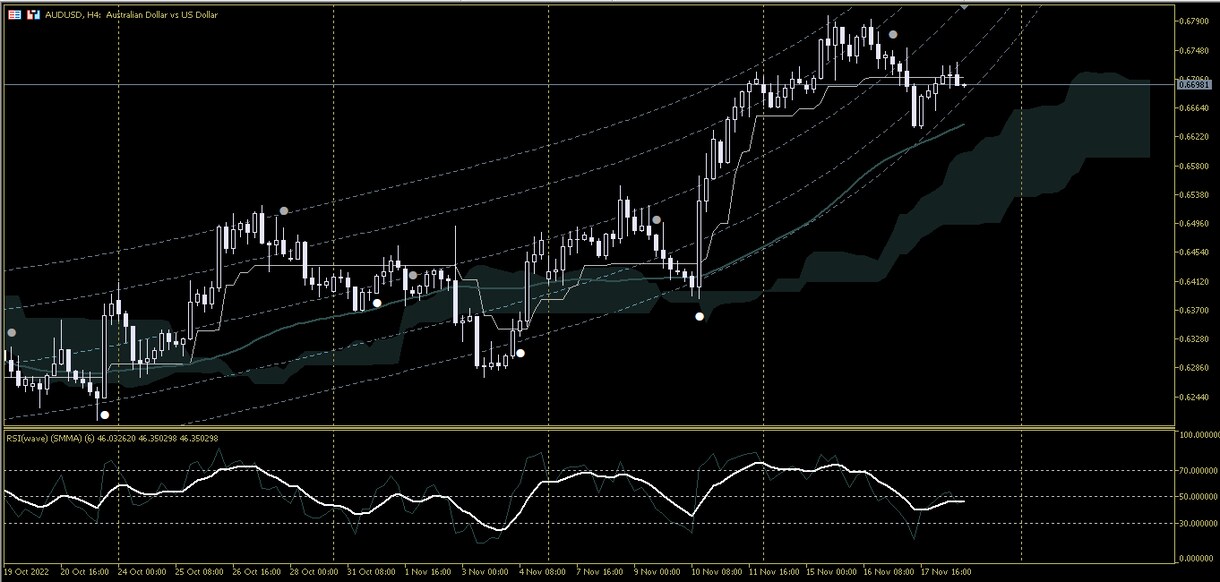Click the 0.65800 price axis label

point(1195,166)
